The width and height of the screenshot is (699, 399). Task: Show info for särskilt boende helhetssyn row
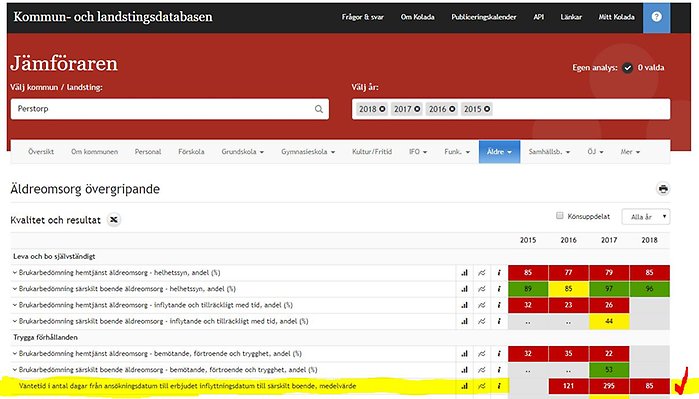pyautogui.click(x=499, y=289)
